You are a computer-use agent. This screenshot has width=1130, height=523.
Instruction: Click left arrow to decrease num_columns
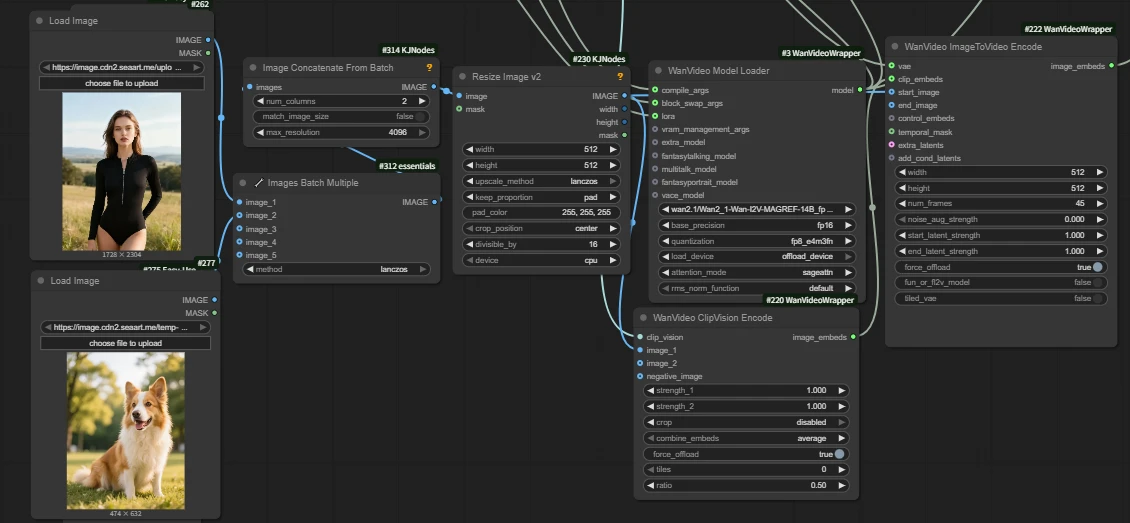point(258,101)
